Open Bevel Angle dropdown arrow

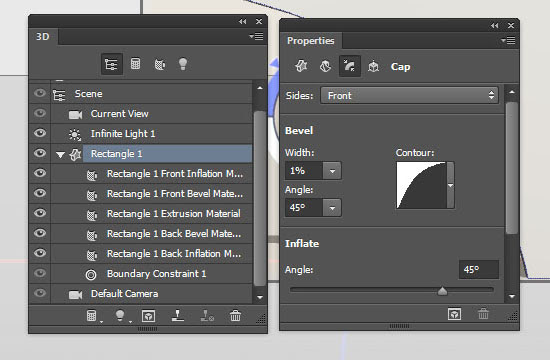(x=332, y=208)
